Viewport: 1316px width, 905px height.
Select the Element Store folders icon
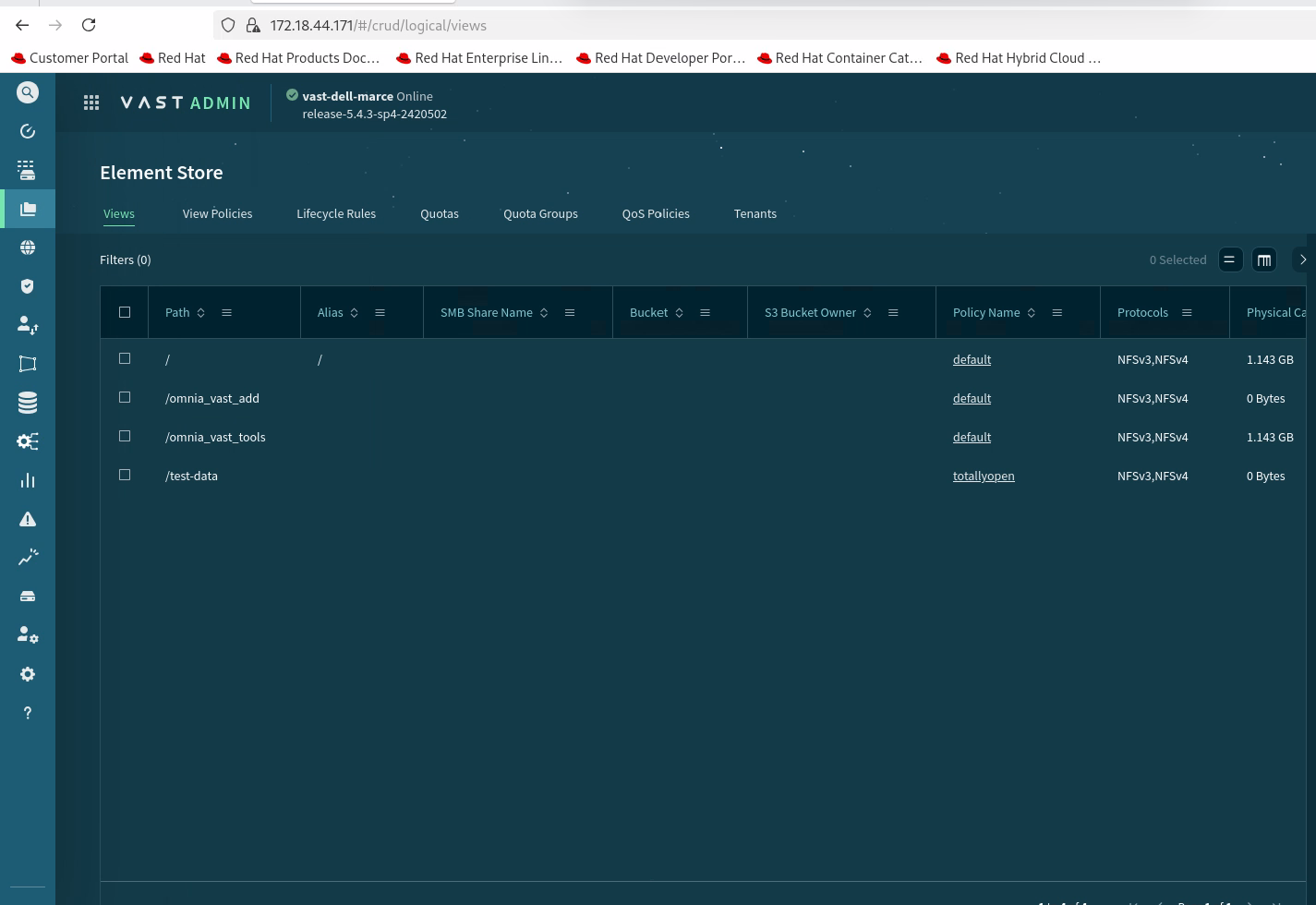pyautogui.click(x=28, y=209)
